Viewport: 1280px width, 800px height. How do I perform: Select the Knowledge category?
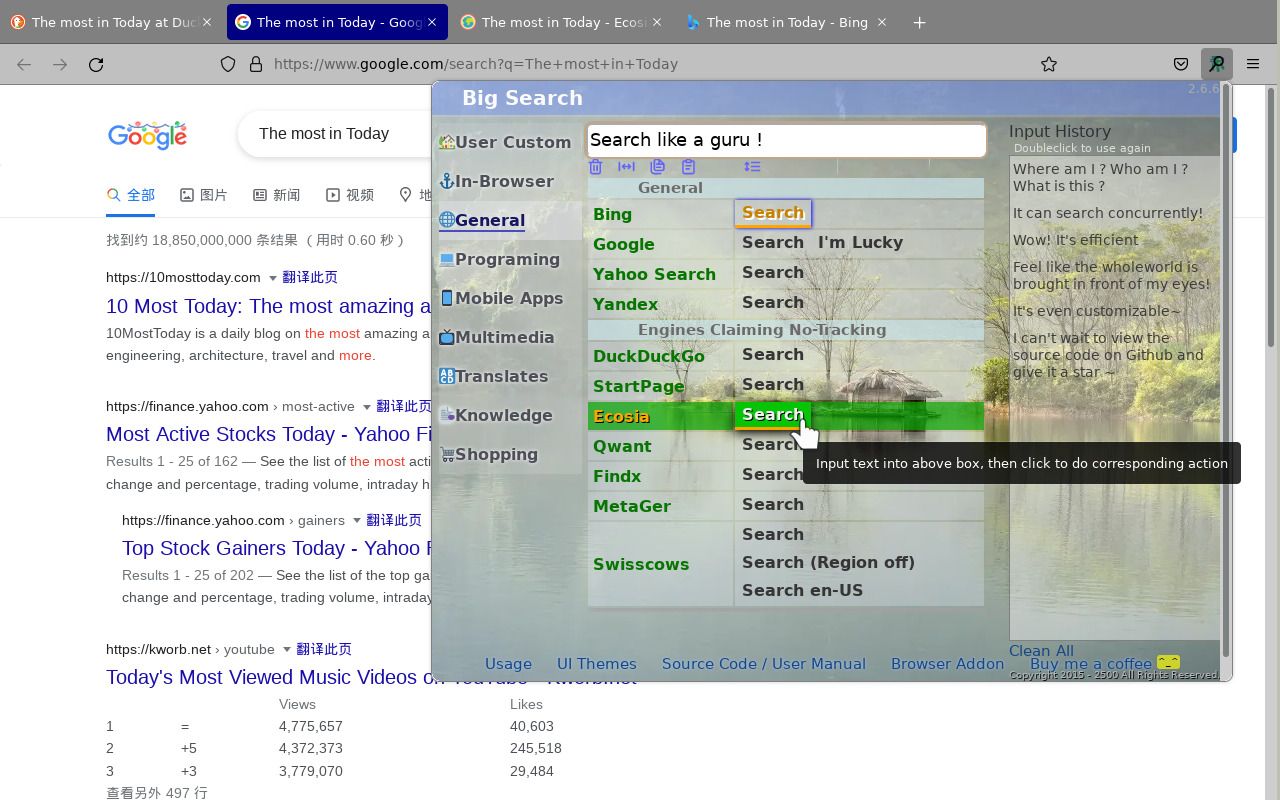495,415
